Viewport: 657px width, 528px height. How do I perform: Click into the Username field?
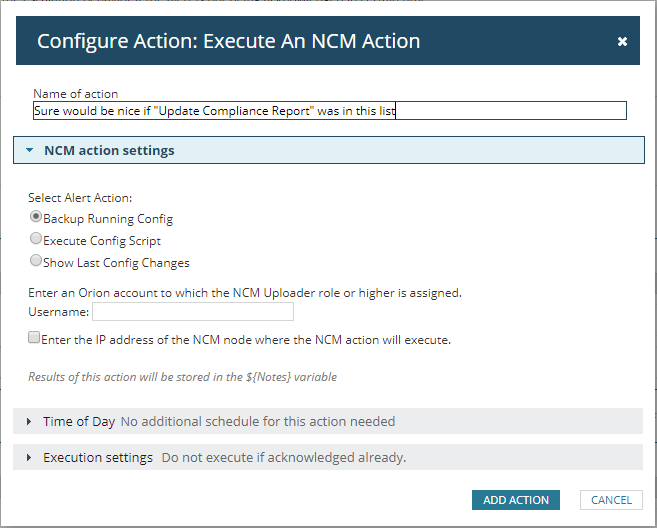point(192,312)
